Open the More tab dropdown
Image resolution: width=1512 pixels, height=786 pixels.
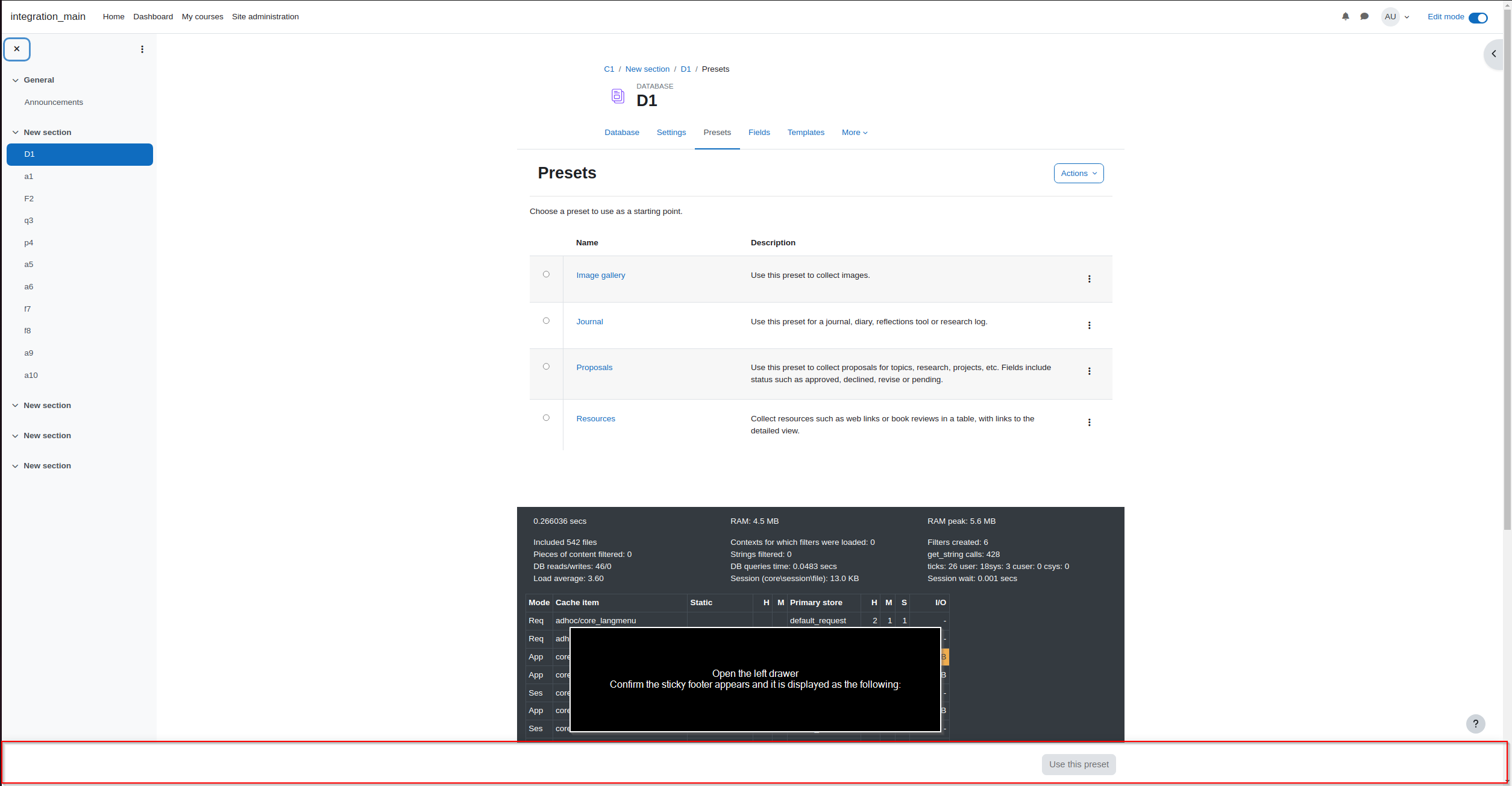[x=855, y=133]
